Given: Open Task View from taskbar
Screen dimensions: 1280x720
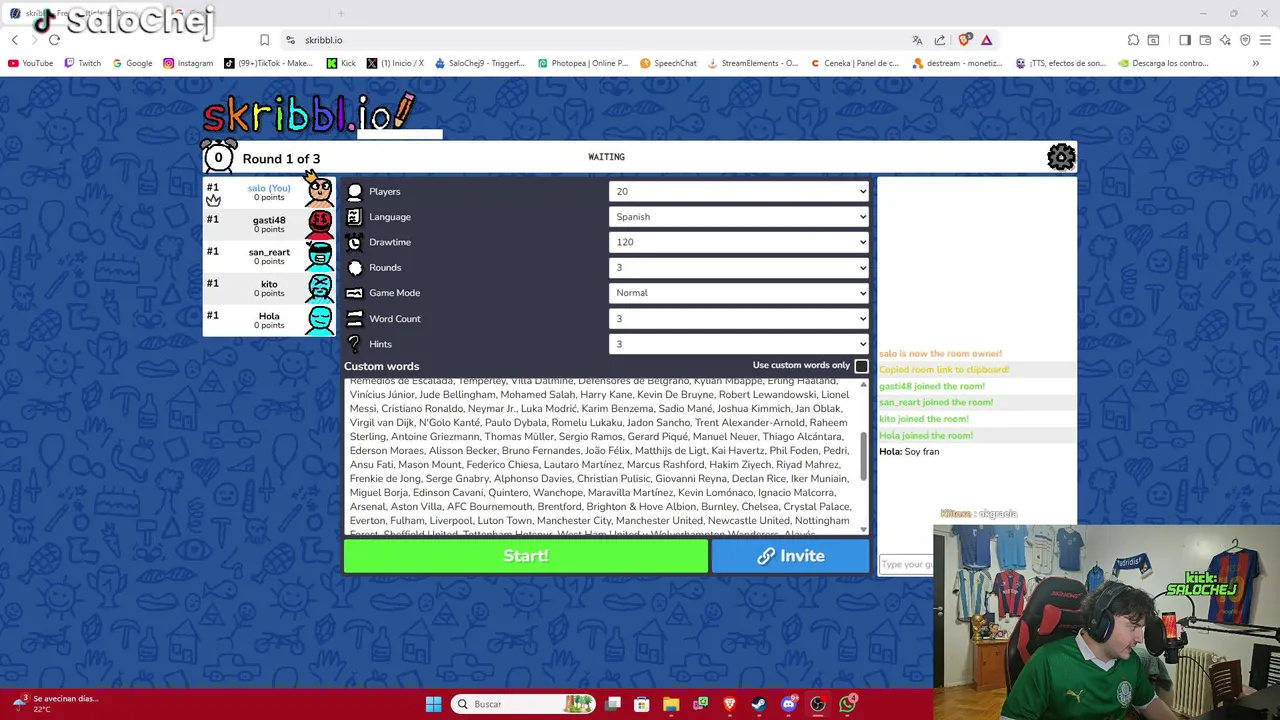Looking at the screenshot, I should point(613,704).
